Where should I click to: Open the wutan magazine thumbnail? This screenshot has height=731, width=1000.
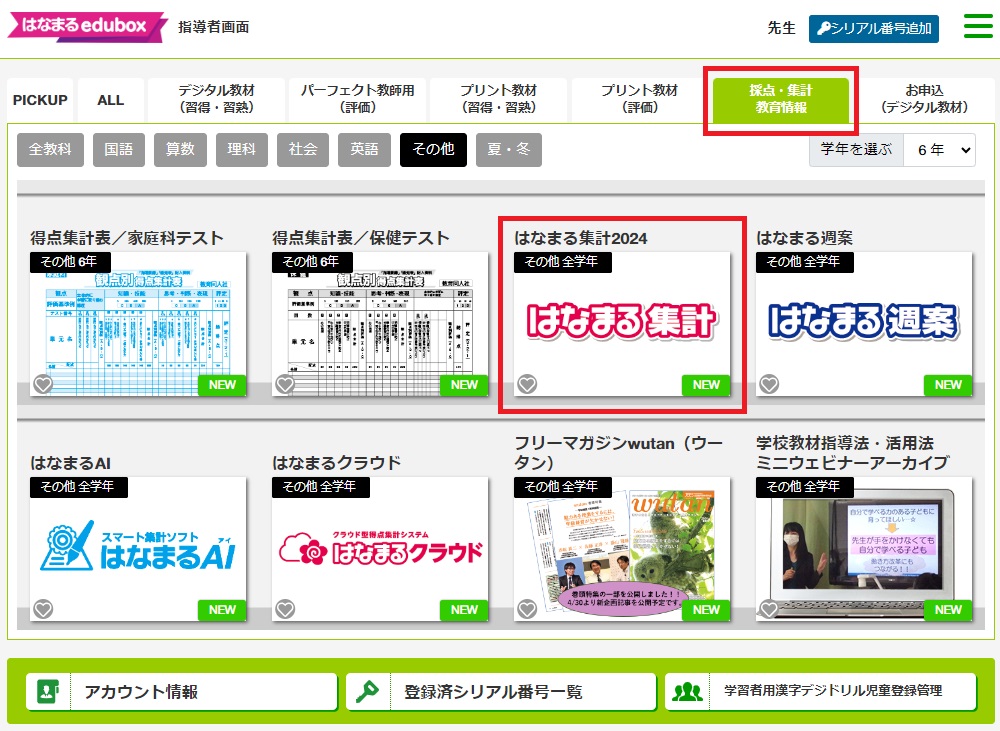622,549
